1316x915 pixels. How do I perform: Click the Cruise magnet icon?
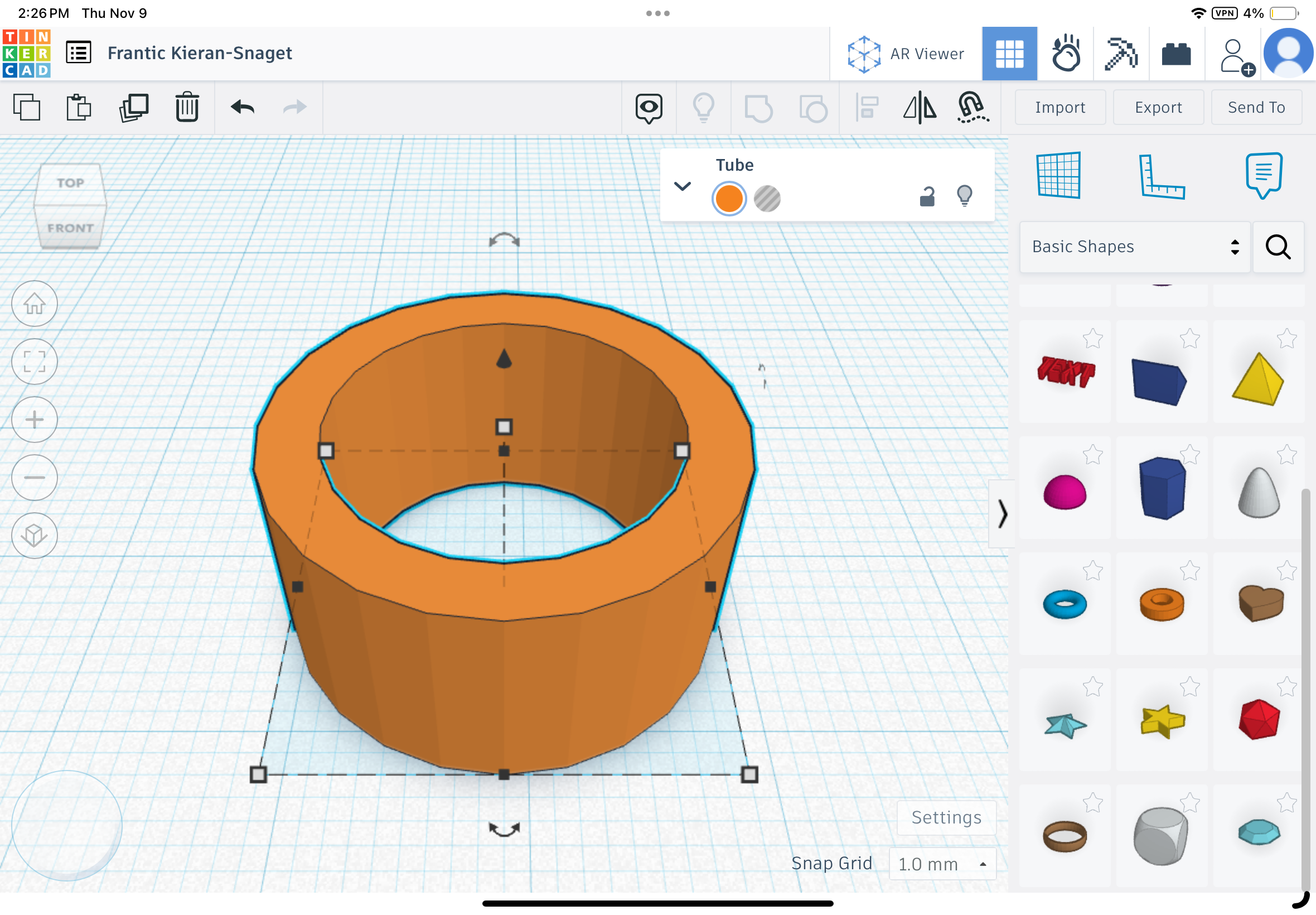click(973, 107)
